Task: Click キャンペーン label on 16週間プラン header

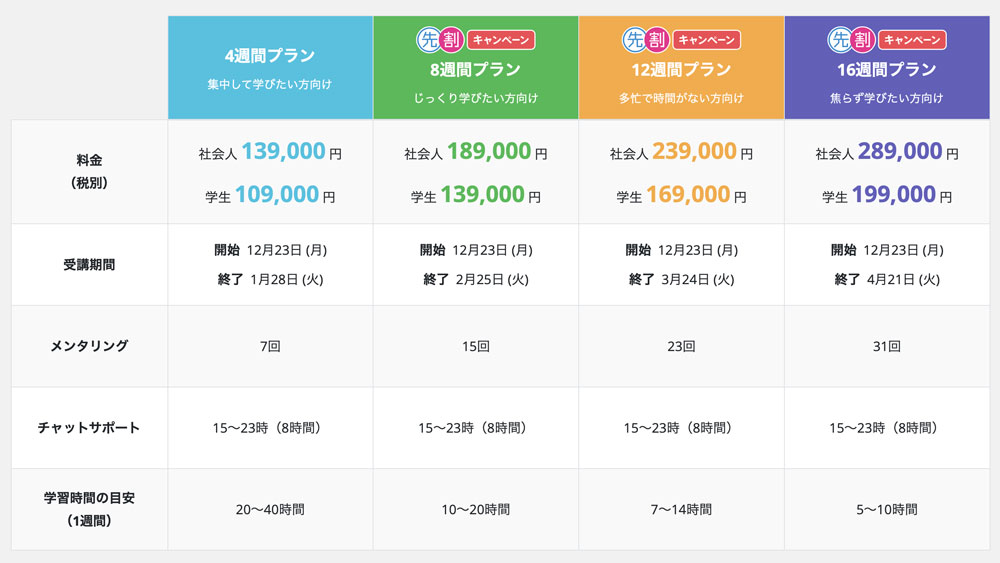Action: (913, 40)
